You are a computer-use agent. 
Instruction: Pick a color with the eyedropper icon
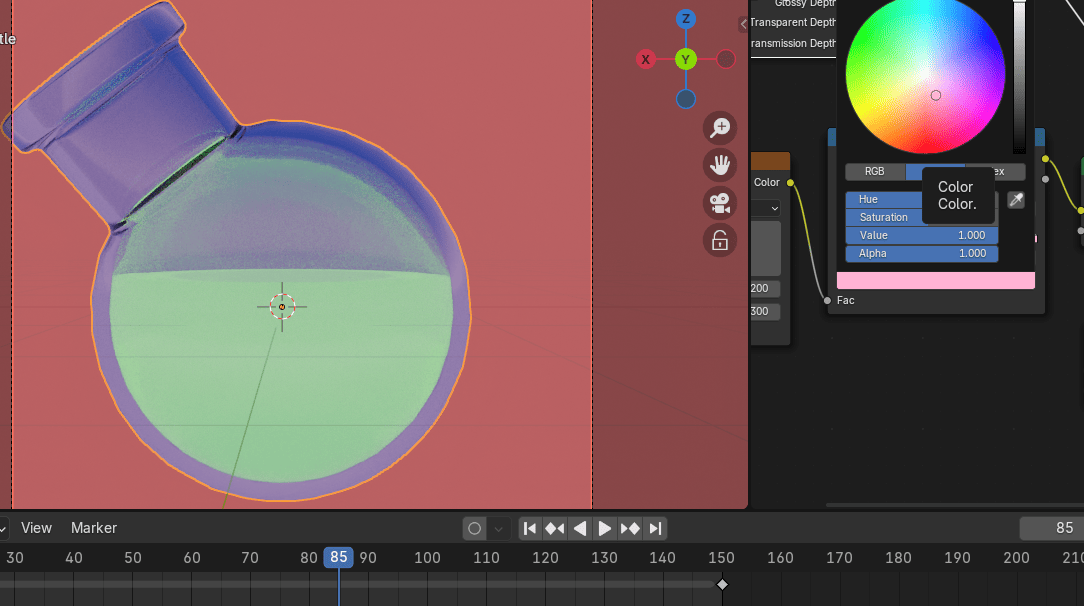pyautogui.click(x=1016, y=200)
